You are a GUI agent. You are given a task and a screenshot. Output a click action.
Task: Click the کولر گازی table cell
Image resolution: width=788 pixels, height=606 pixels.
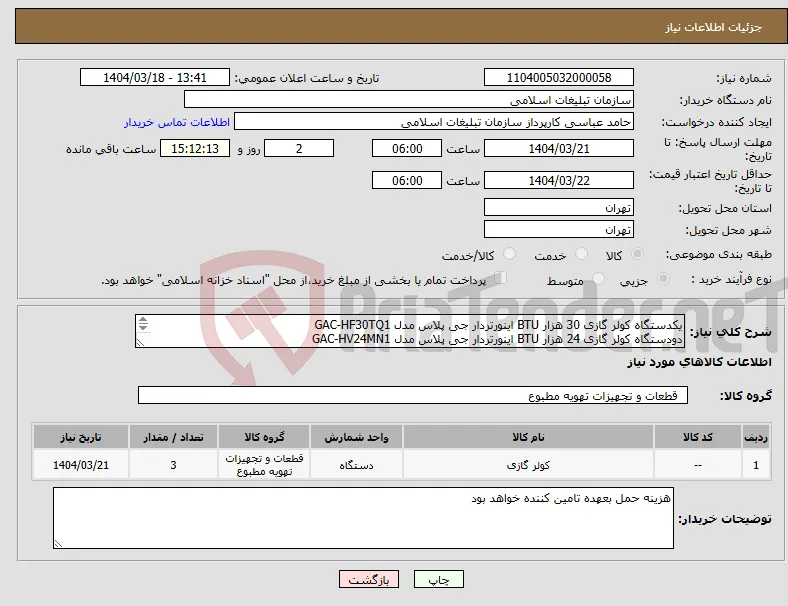pyautogui.click(x=528, y=465)
